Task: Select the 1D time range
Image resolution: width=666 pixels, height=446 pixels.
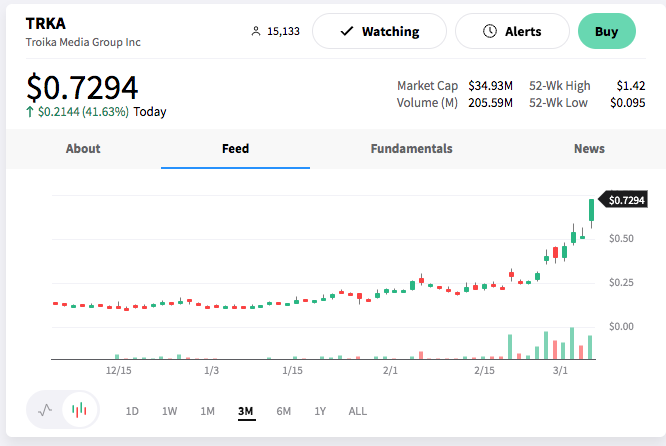Action: pos(132,411)
